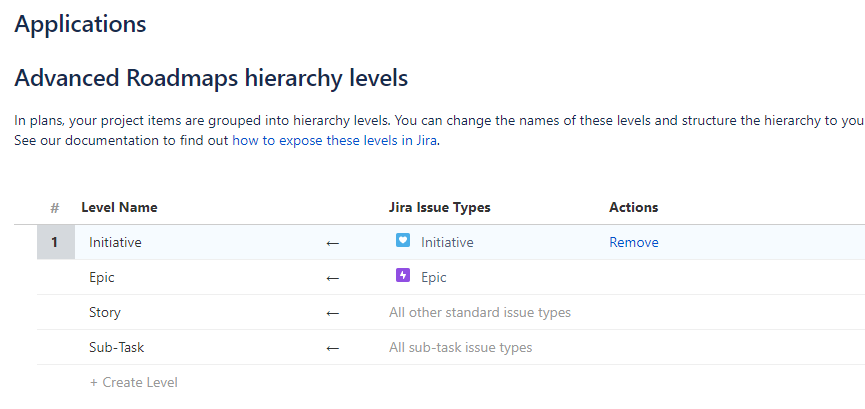Click the All other standard issue types text

[x=480, y=312]
